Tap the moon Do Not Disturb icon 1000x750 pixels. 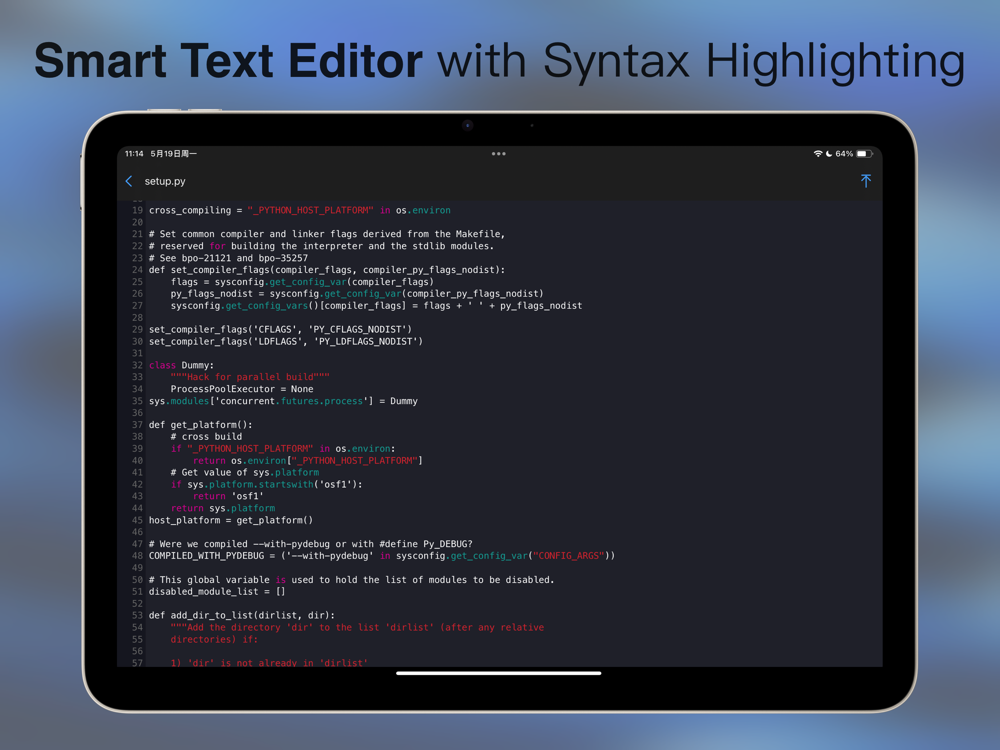(x=829, y=154)
